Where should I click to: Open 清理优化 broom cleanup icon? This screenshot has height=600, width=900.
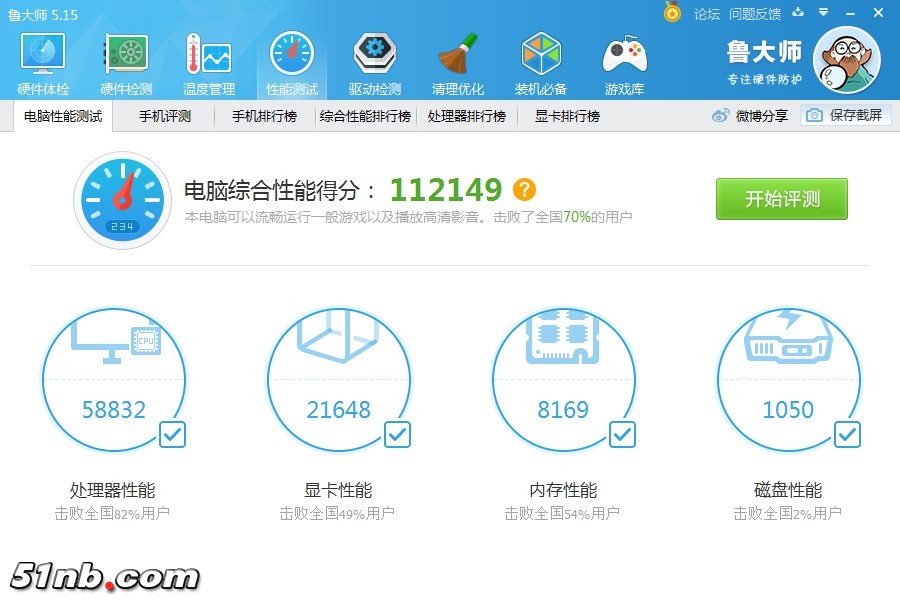click(457, 63)
